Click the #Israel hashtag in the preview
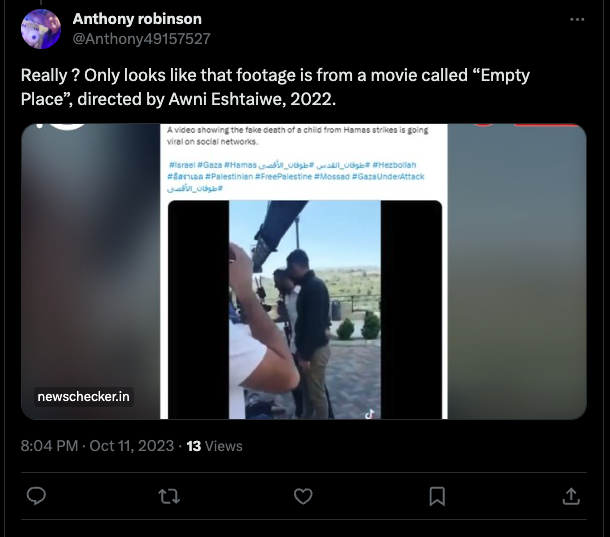The image size is (610, 537). pyautogui.click(x=181, y=164)
